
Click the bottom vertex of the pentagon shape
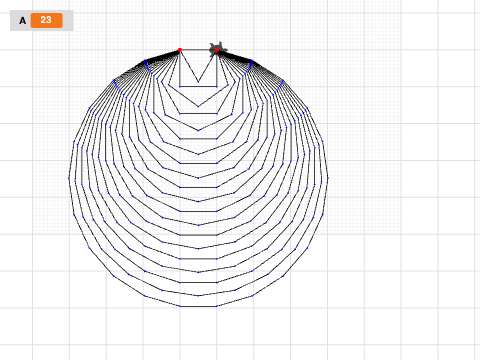pos(198,107)
